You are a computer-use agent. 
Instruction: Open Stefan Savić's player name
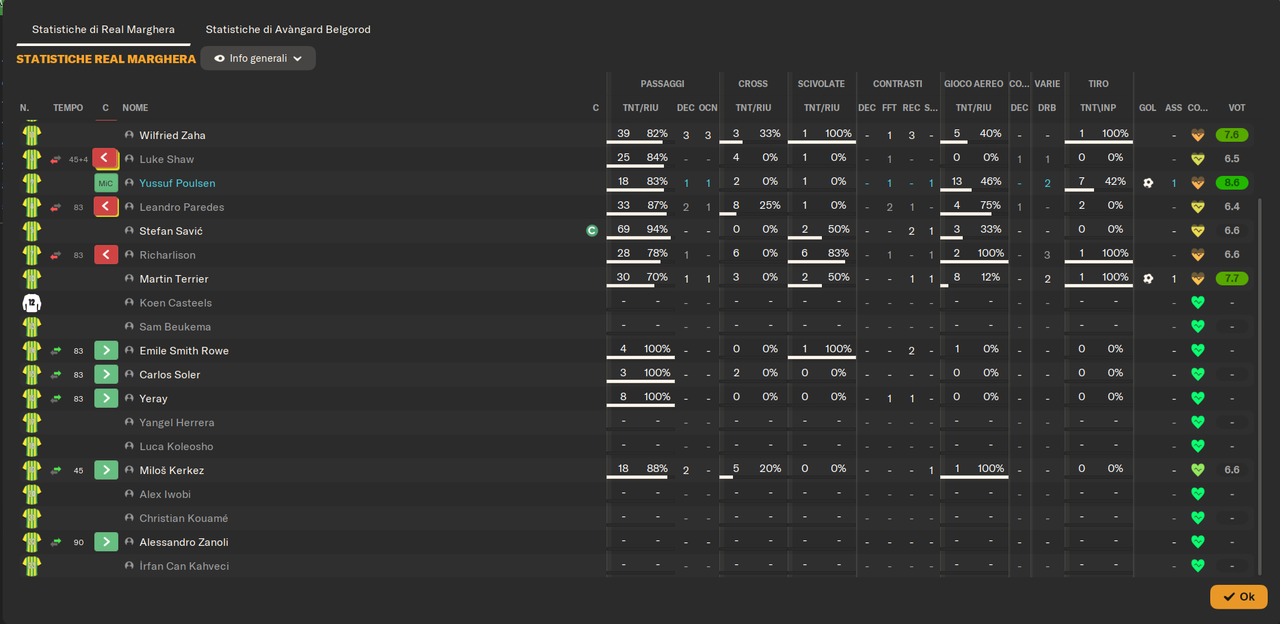coord(171,231)
